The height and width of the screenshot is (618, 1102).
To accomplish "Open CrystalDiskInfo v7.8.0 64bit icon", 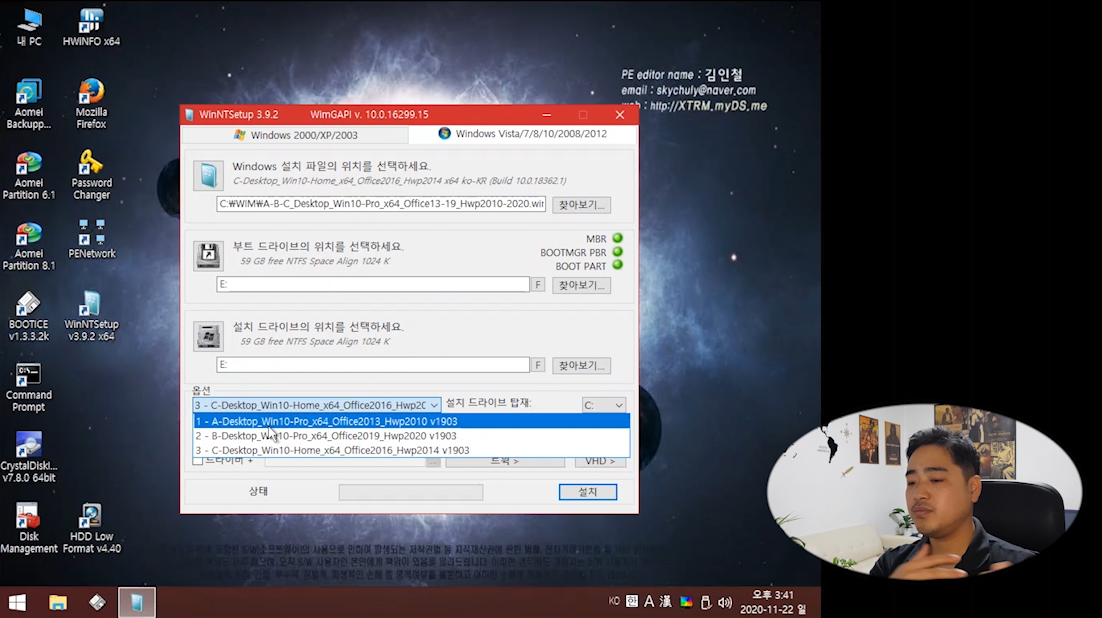I will (x=29, y=458).
